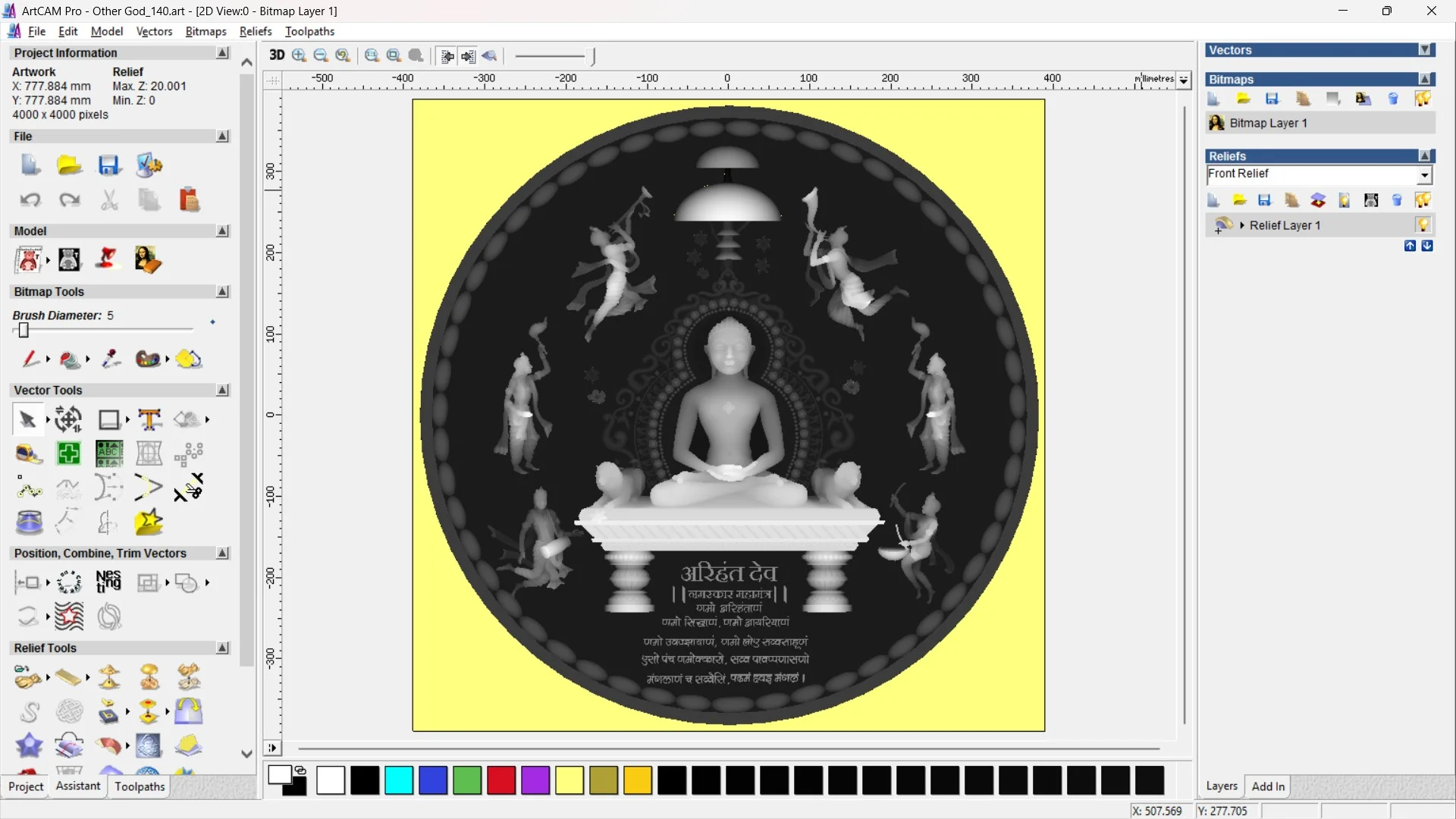Select the Zoom In tool on the 2D toolbar

pyautogui.click(x=299, y=55)
